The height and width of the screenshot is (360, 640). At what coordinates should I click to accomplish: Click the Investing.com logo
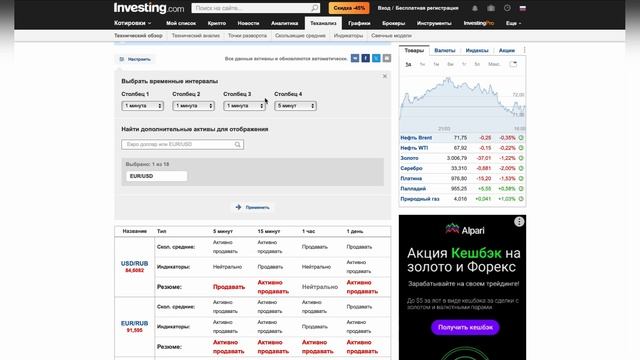click(x=149, y=8)
